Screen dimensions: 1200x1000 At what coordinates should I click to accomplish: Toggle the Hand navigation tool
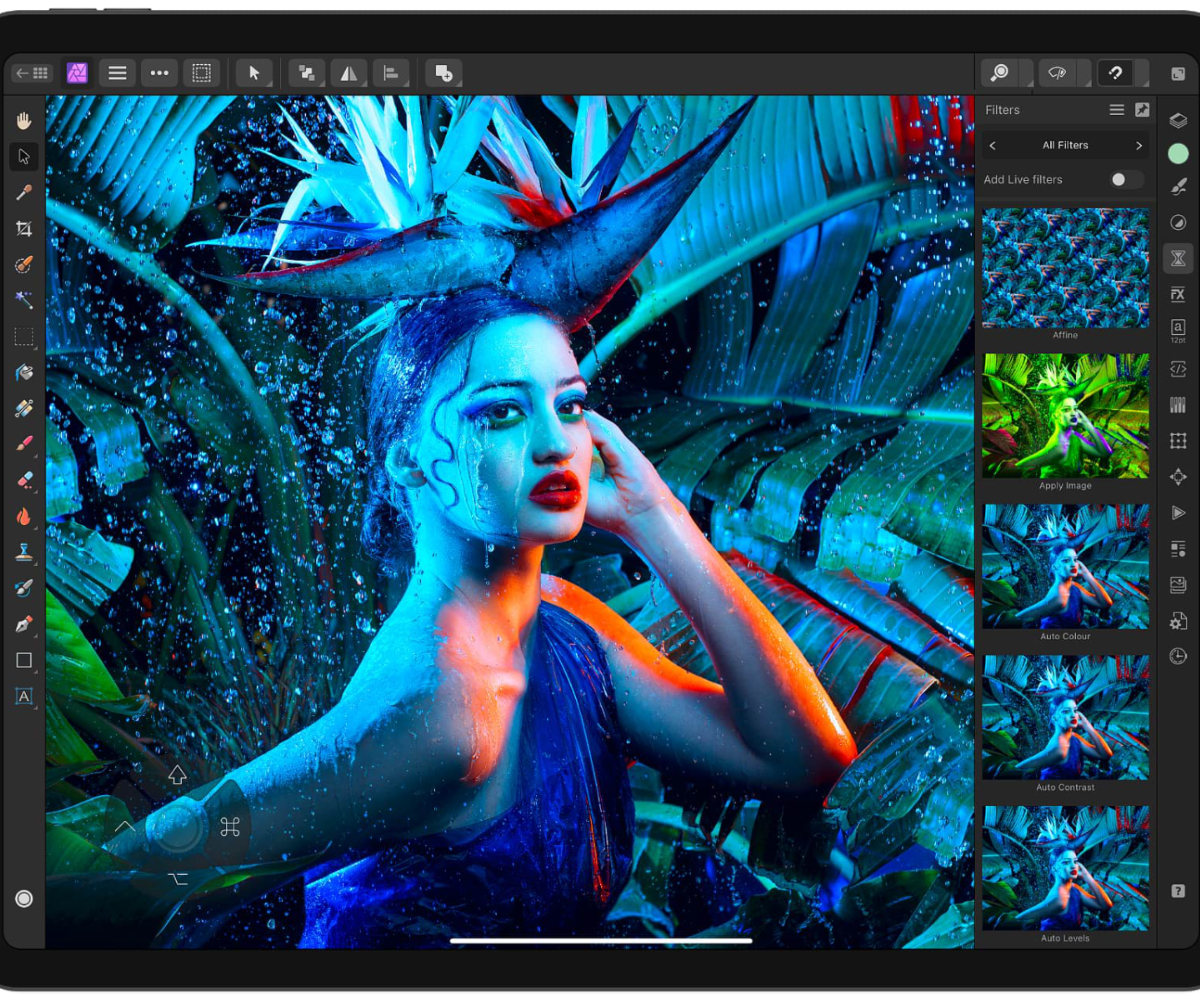pos(23,118)
